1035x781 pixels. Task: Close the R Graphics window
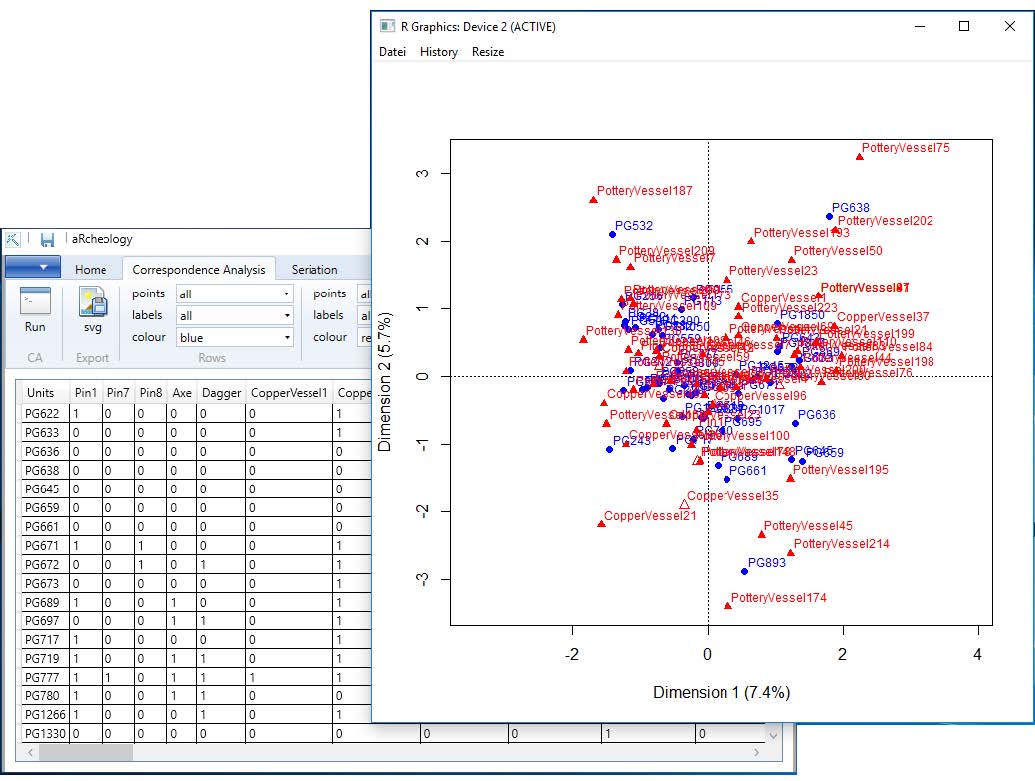pyautogui.click(x=1009, y=26)
